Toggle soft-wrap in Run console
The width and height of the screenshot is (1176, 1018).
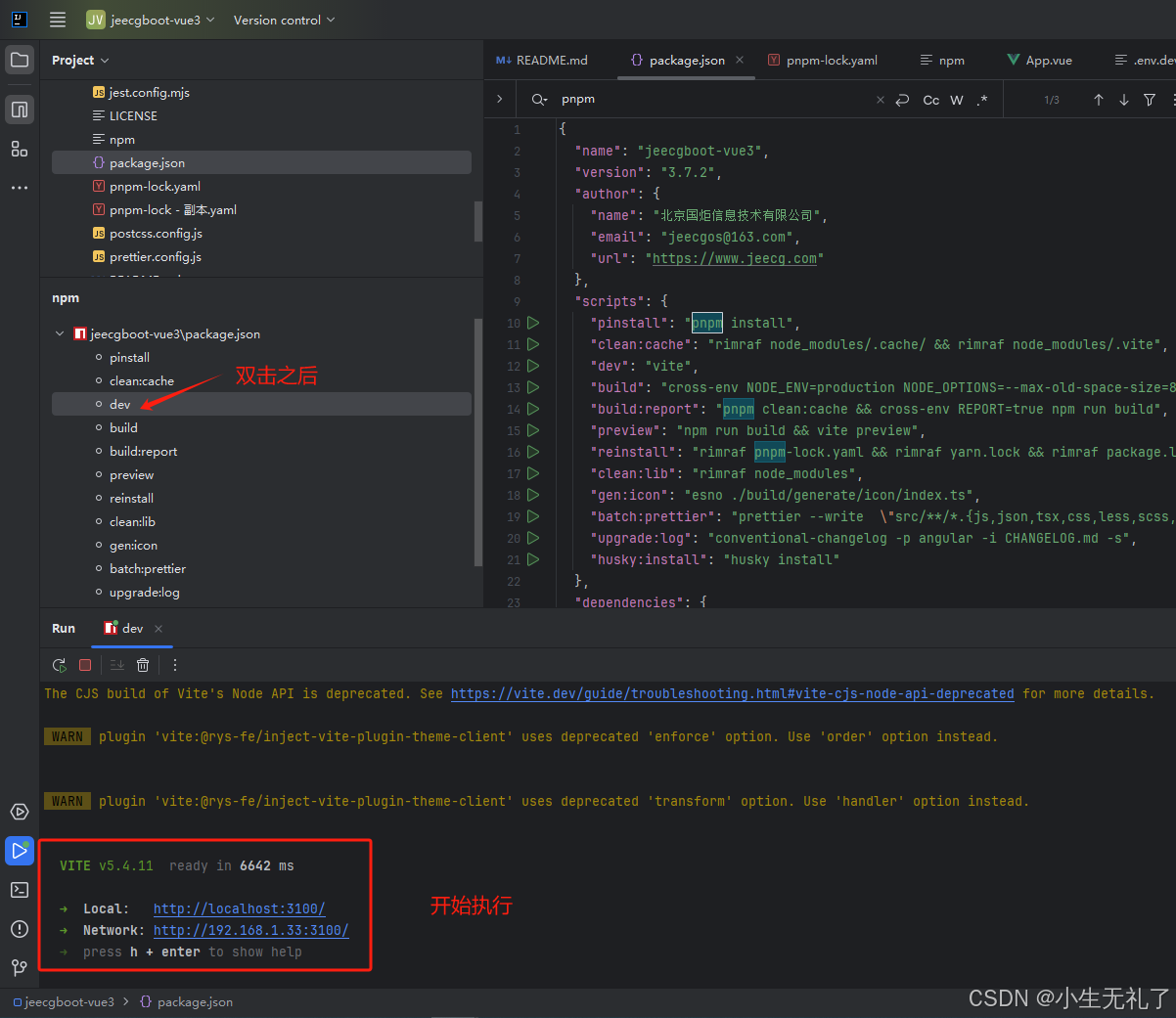click(x=117, y=665)
